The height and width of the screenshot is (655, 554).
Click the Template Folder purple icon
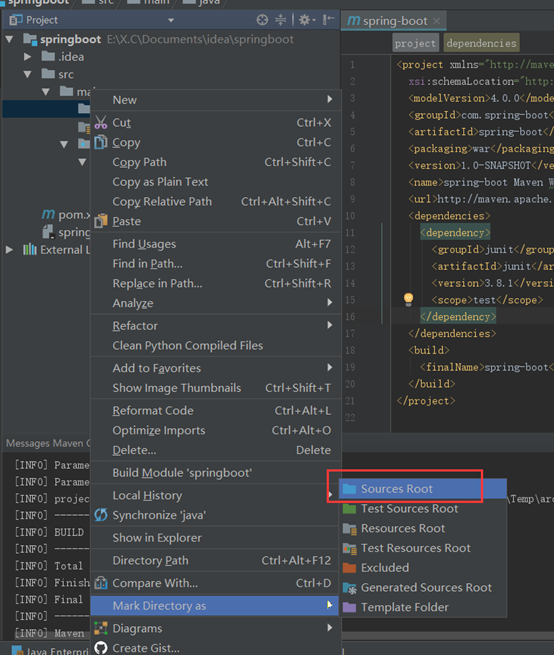click(x=349, y=607)
